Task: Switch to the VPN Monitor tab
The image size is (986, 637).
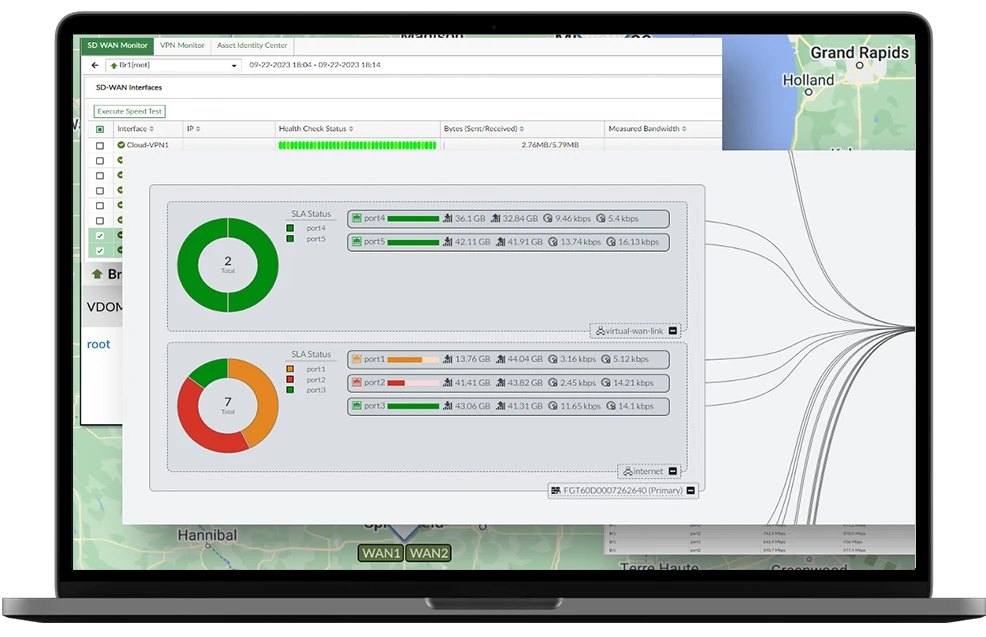Action: (182, 45)
